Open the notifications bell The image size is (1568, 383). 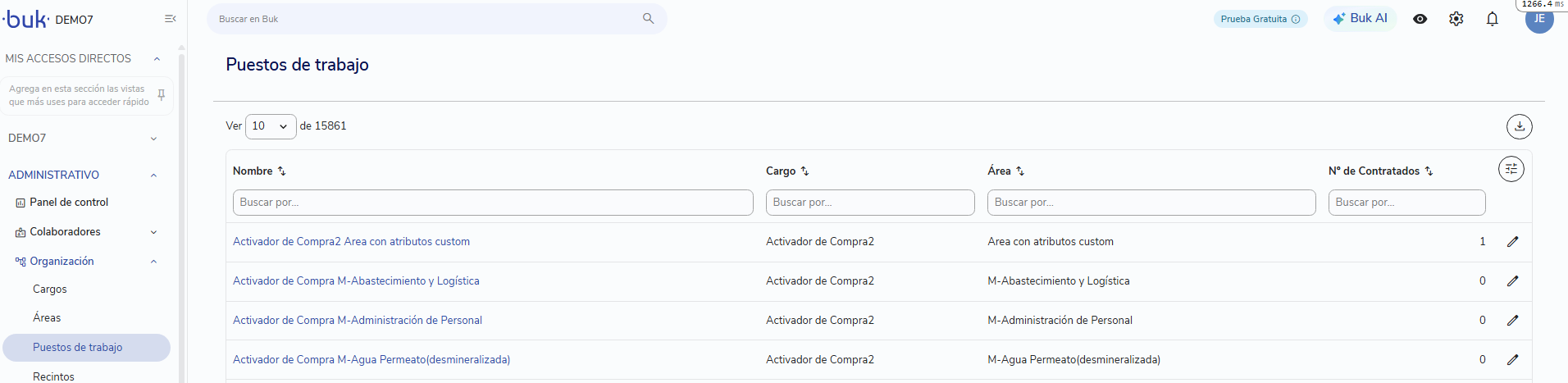(1492, 19)
